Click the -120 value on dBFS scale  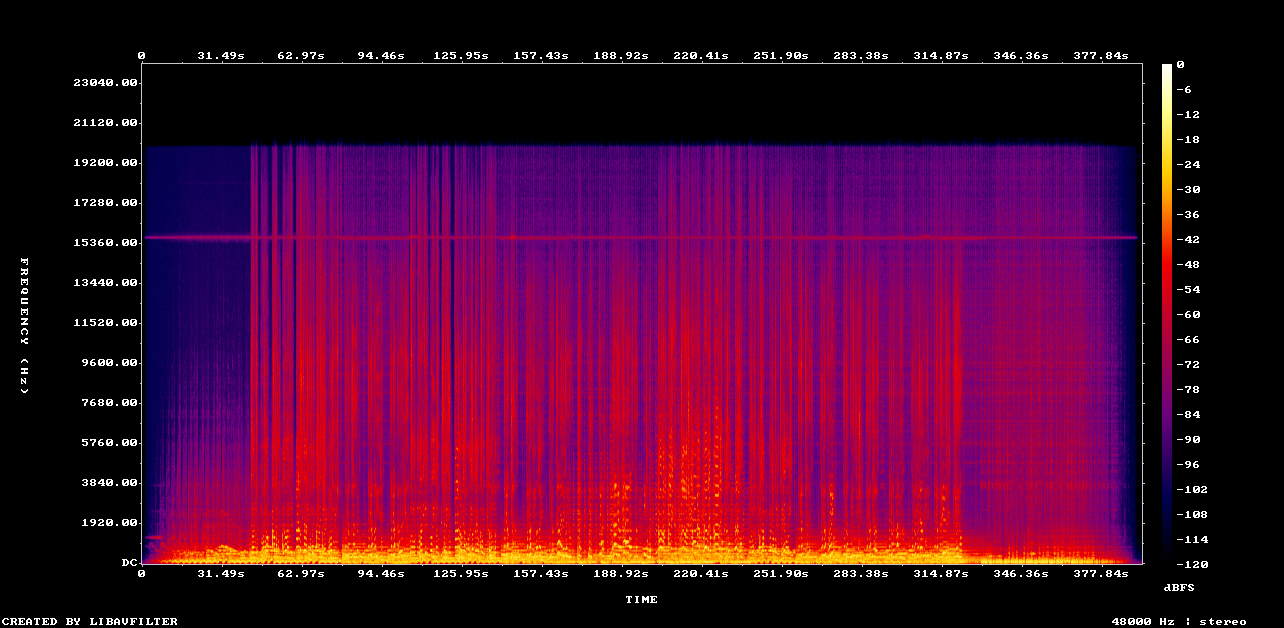click(x=1189, y=564)
